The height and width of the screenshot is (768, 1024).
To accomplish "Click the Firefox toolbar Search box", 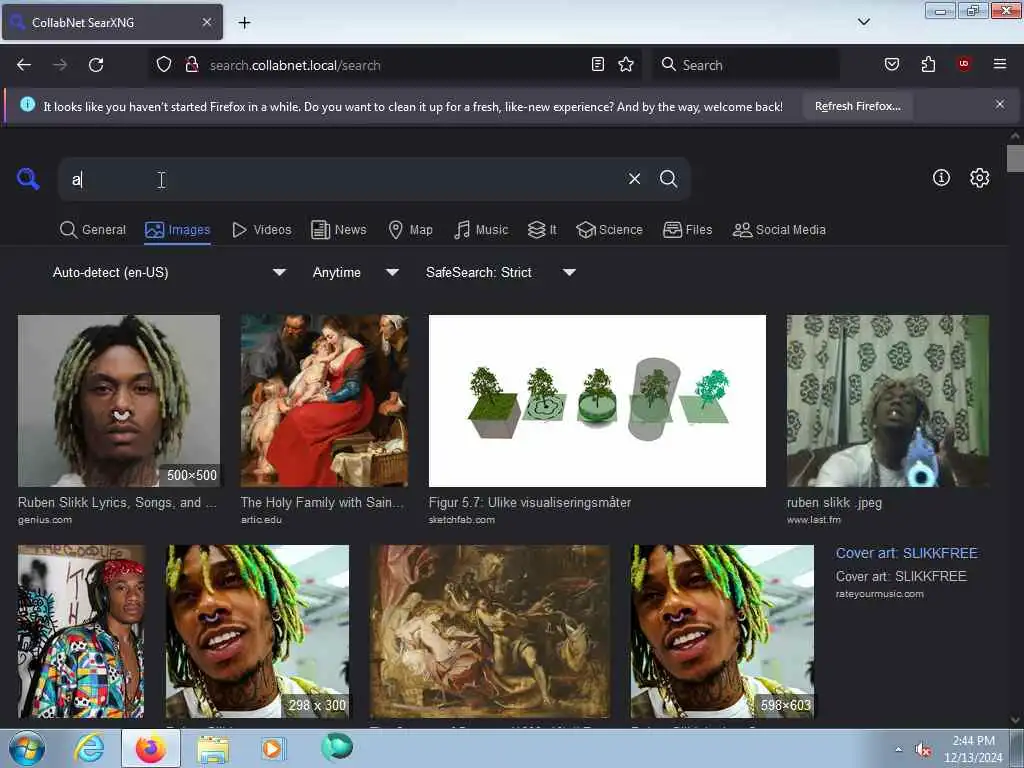I will coord(746,65).
